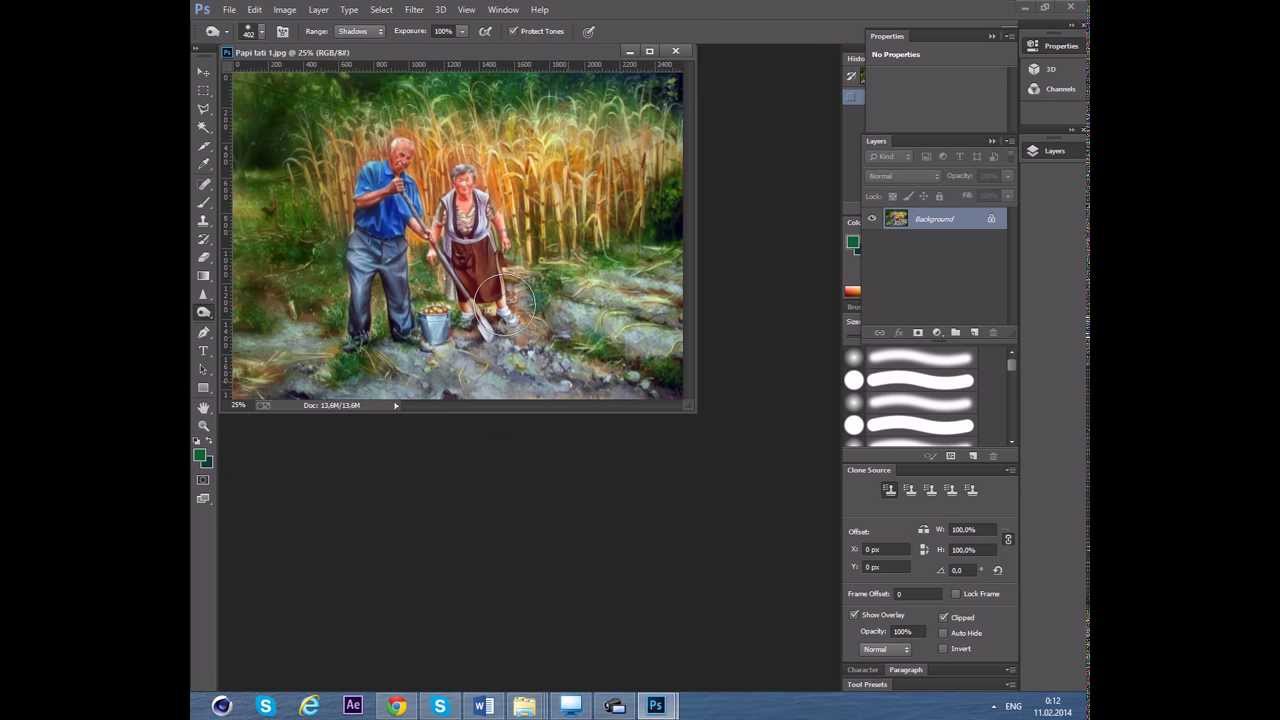This screenshot has width=1280, height=720.
Task: Click the Delete layer trash icon
Action: [993, 333]
